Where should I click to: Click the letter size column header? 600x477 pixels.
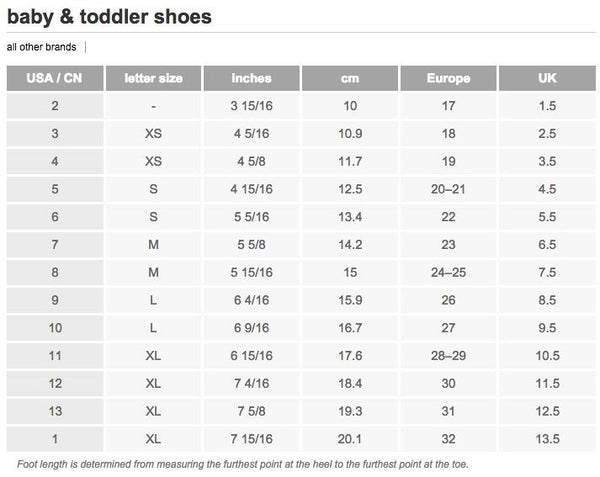(153, 78)
